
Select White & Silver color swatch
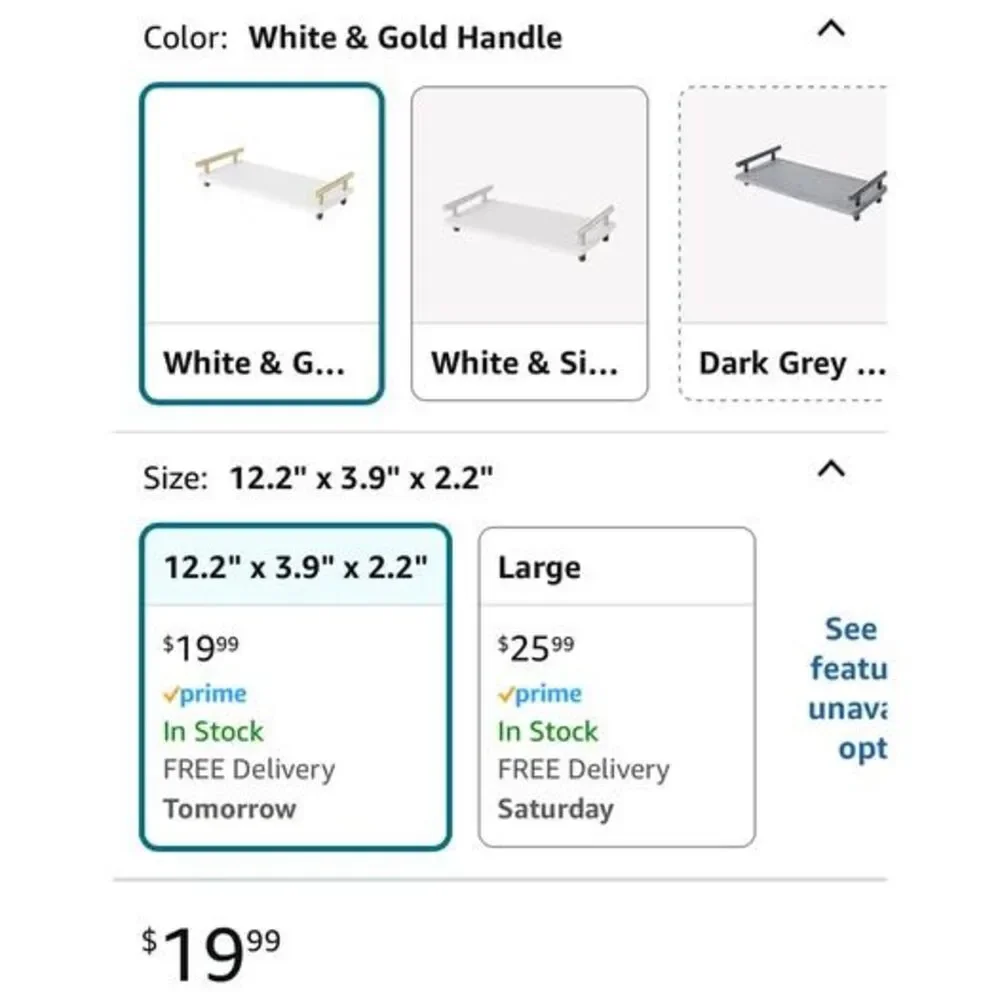[x=529, y=244]
